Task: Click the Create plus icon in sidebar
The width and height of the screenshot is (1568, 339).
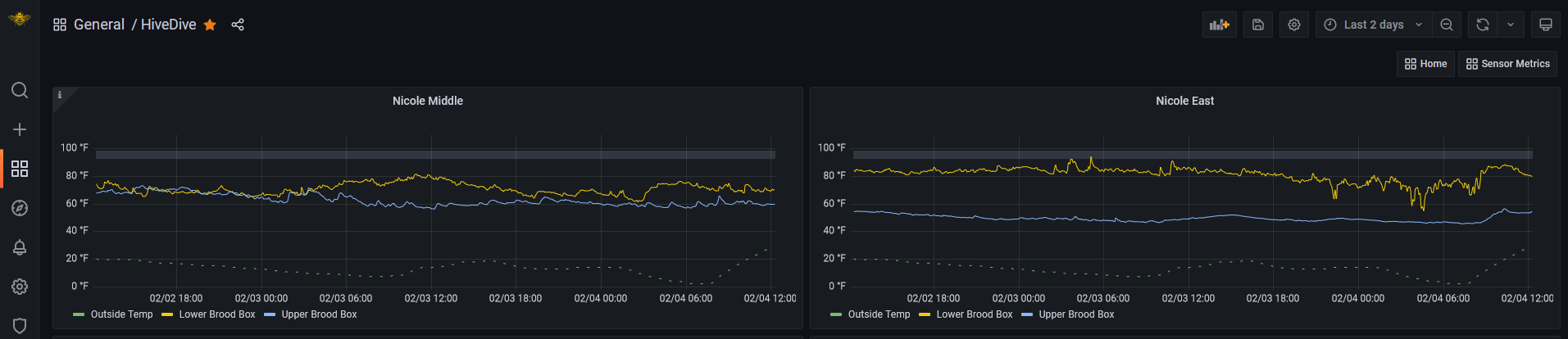Action: pyautogui.click(x=20, y=129)
